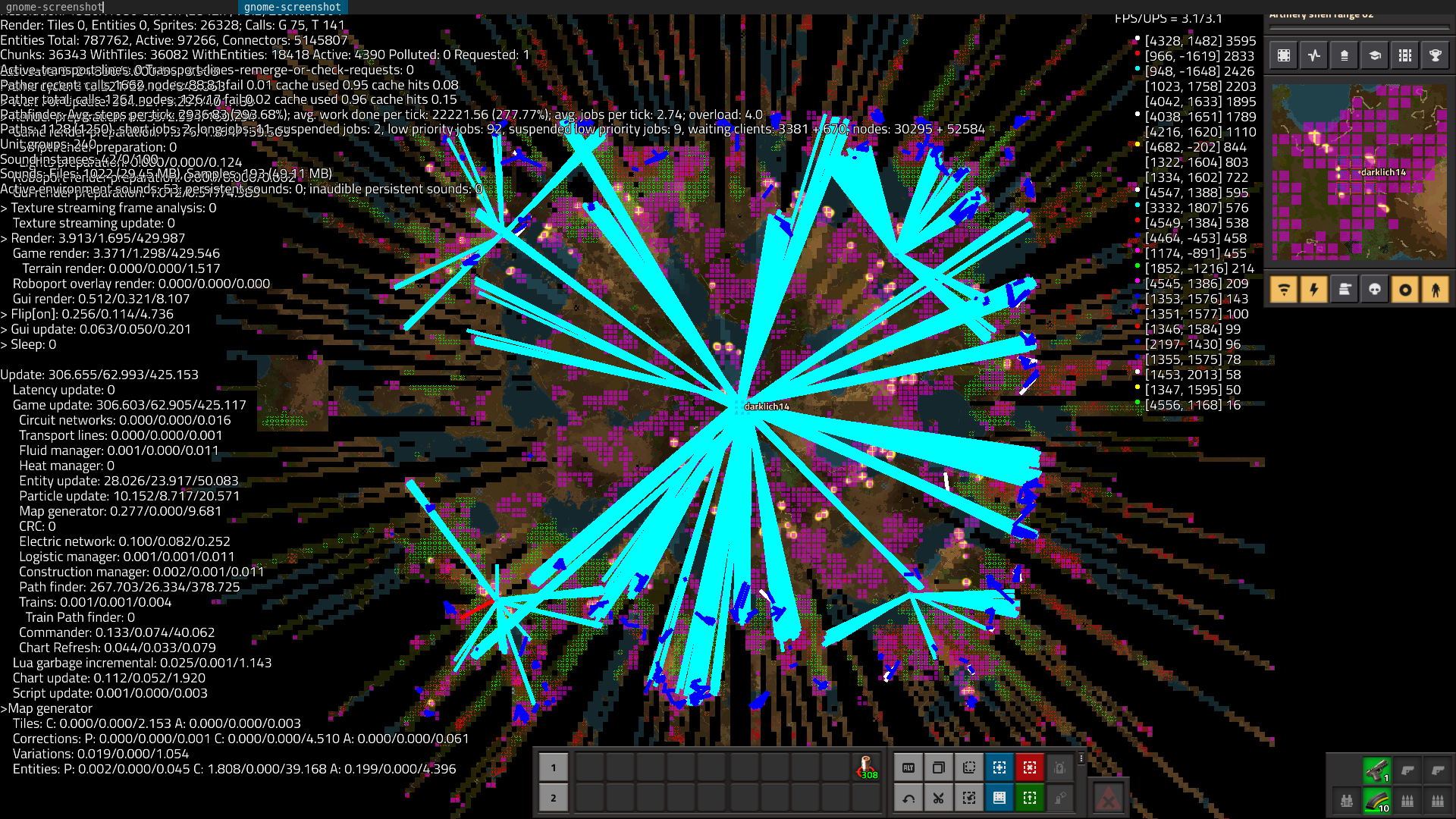Click the FPS/UPS = 3.1/3.1 readout
The width and height of the screenshot is (1456, 819).
point(1169,19)
